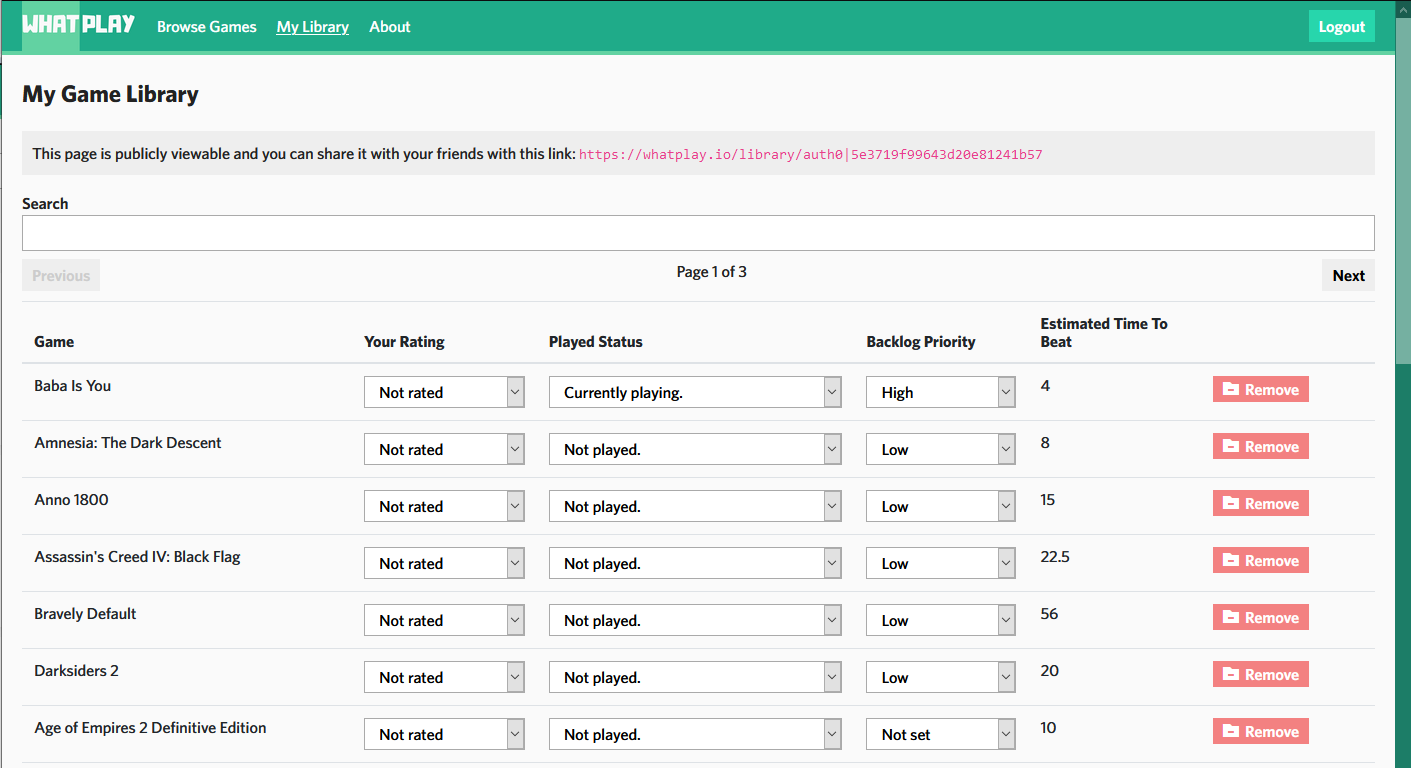
Task: Remove Assassin's Creed IV: Black Flag
Action: coord(1261,561)
